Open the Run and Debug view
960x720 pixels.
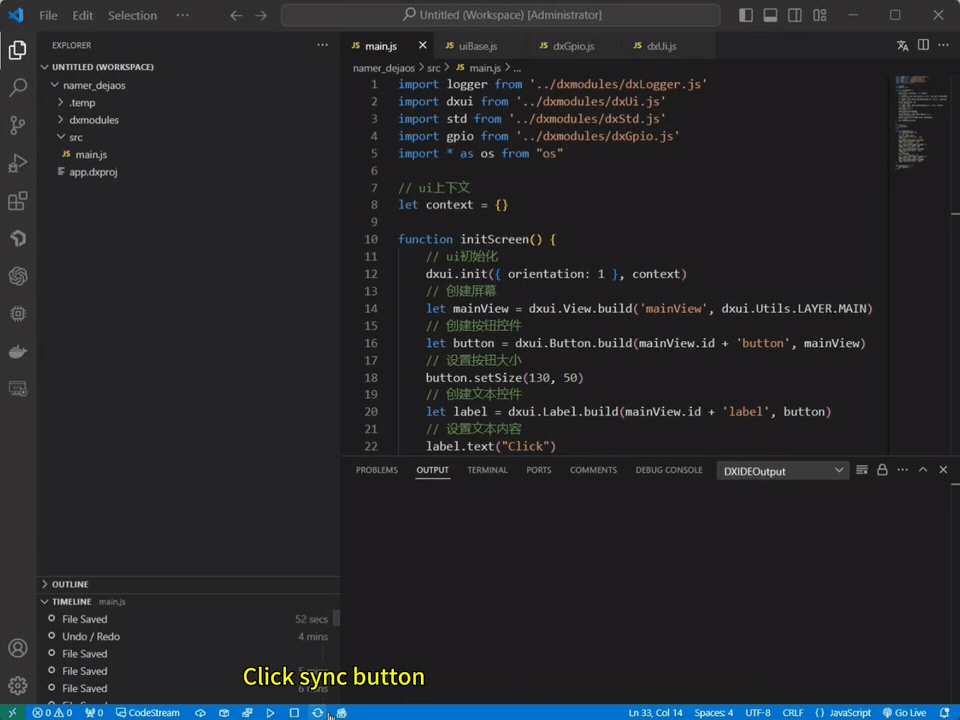tap(18, 163)
